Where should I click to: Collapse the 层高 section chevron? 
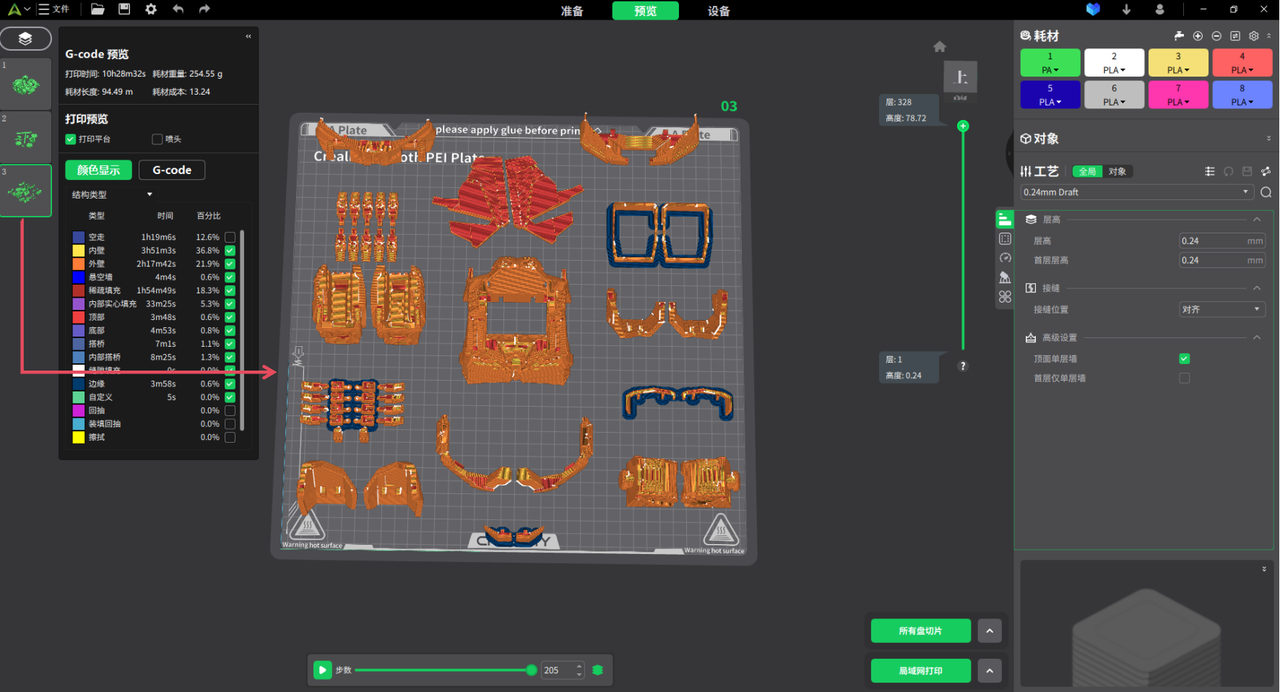pyautogui.click(x=1257, y=220)
